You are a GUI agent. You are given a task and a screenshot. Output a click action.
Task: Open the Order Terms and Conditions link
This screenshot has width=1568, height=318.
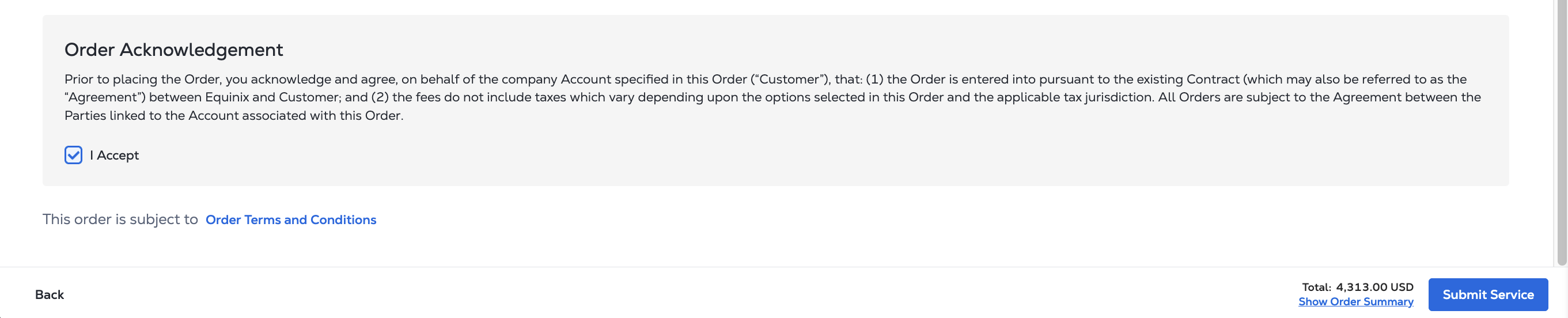(x=290, y=220)
